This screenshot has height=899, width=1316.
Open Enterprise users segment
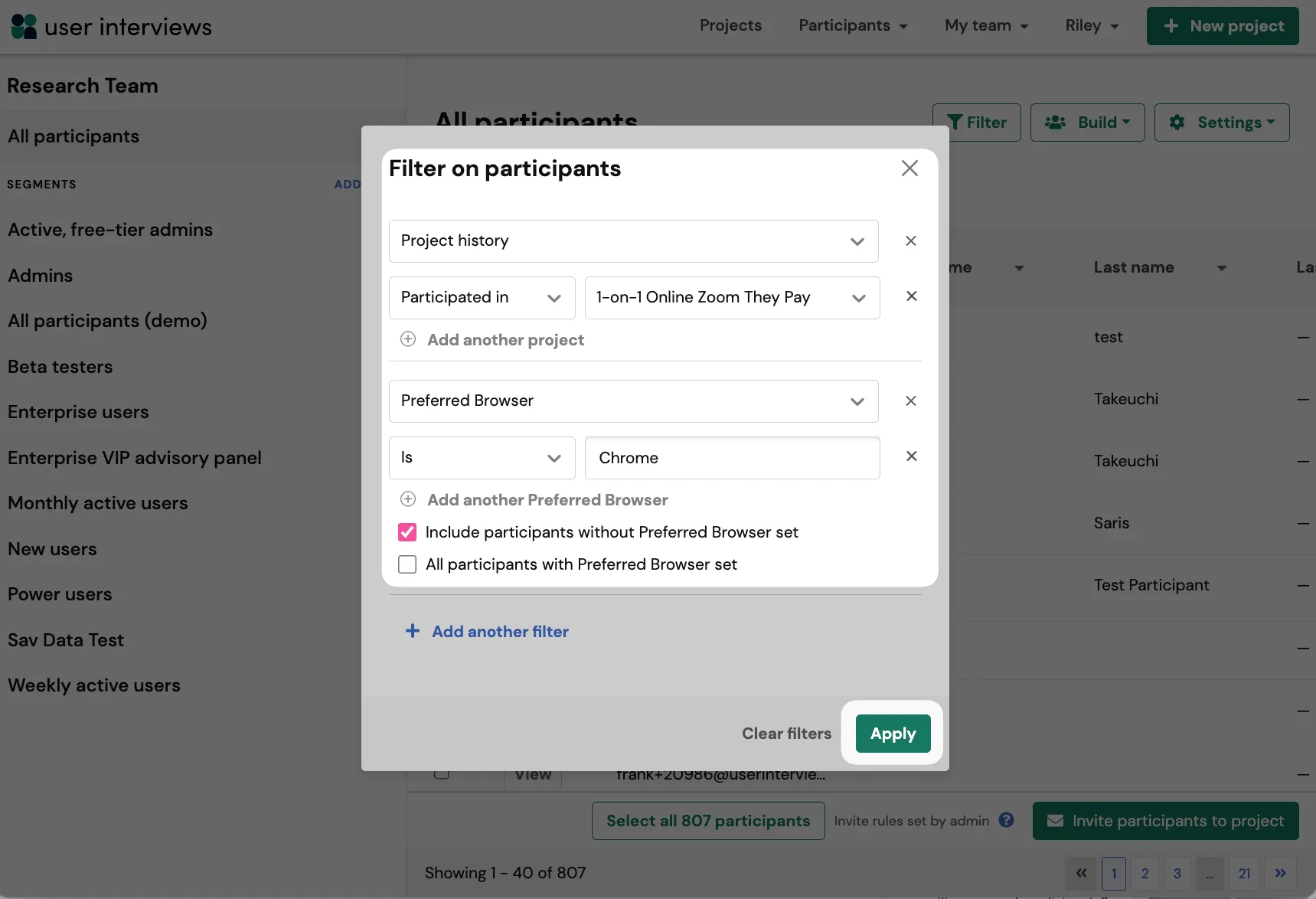78,412
